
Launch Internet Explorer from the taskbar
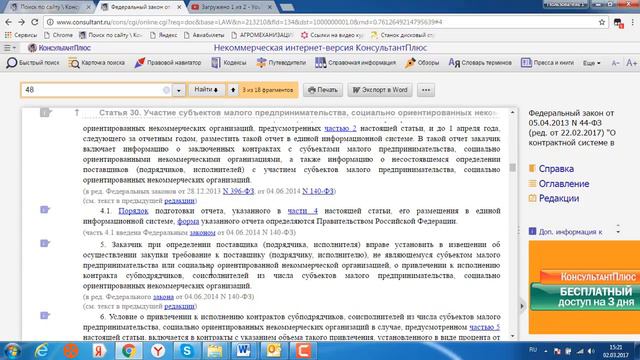(42, 351)
